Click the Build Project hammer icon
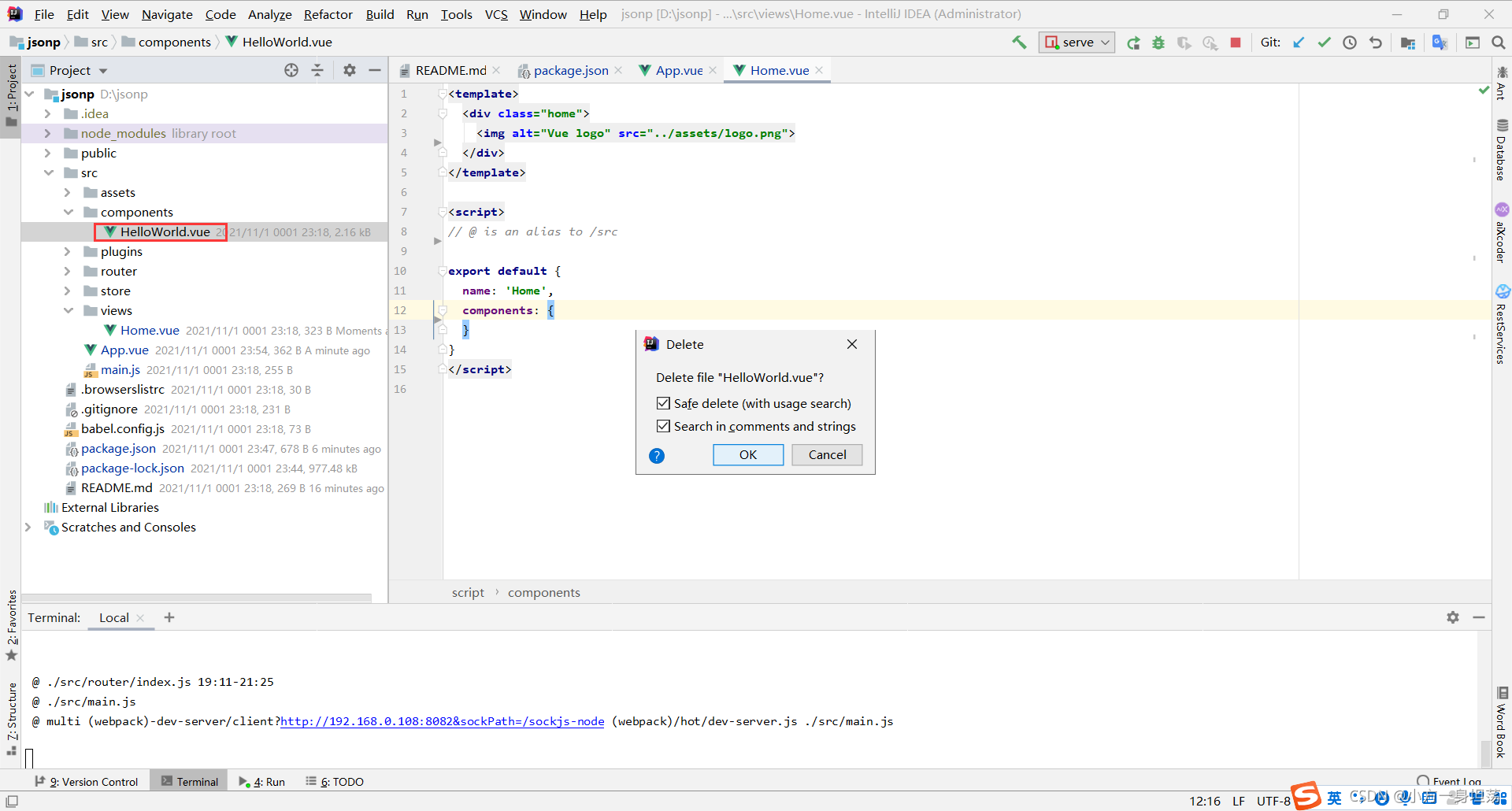This screenshot has width=1512, height=811. 1020,43
